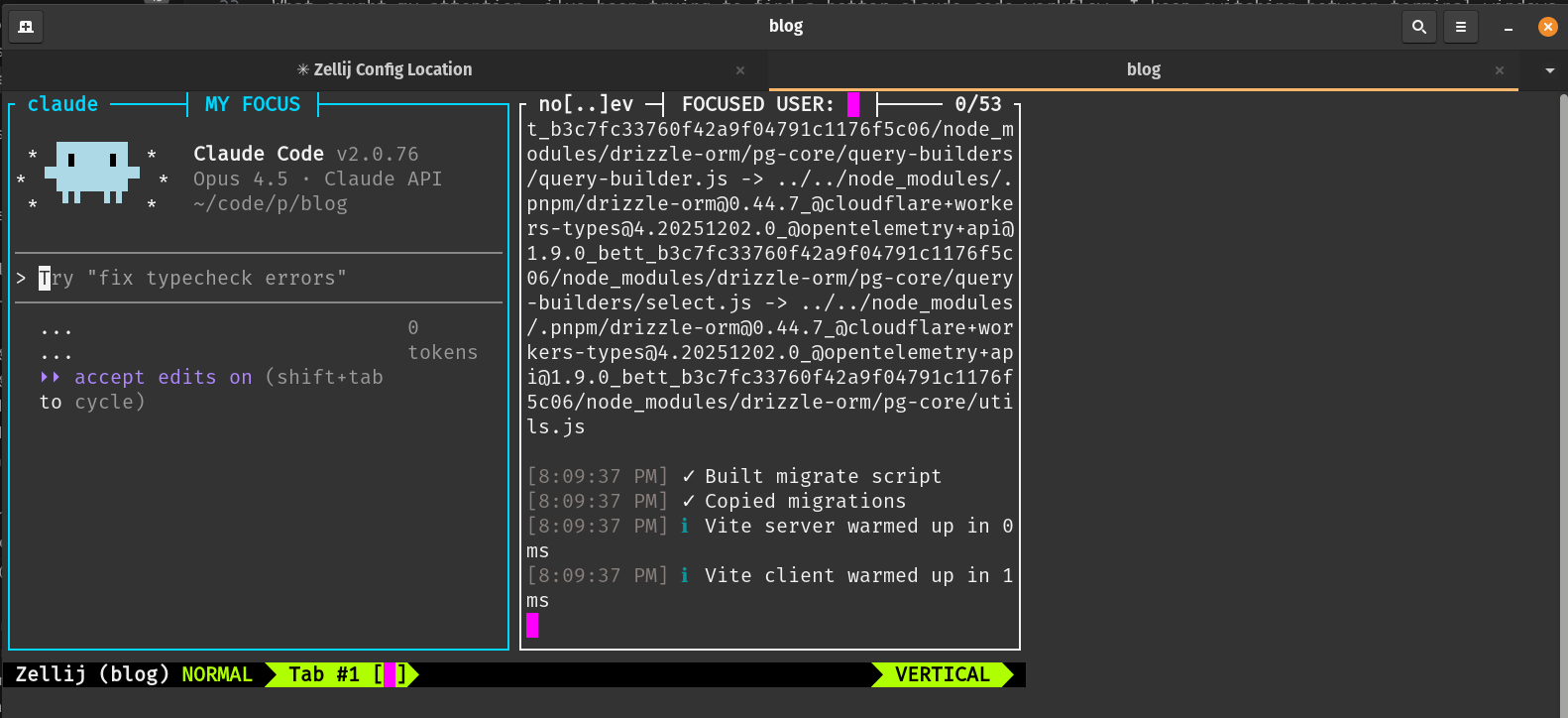Close the blog terminal tab
The image size is (1568, 718).
coord(1500,70)
